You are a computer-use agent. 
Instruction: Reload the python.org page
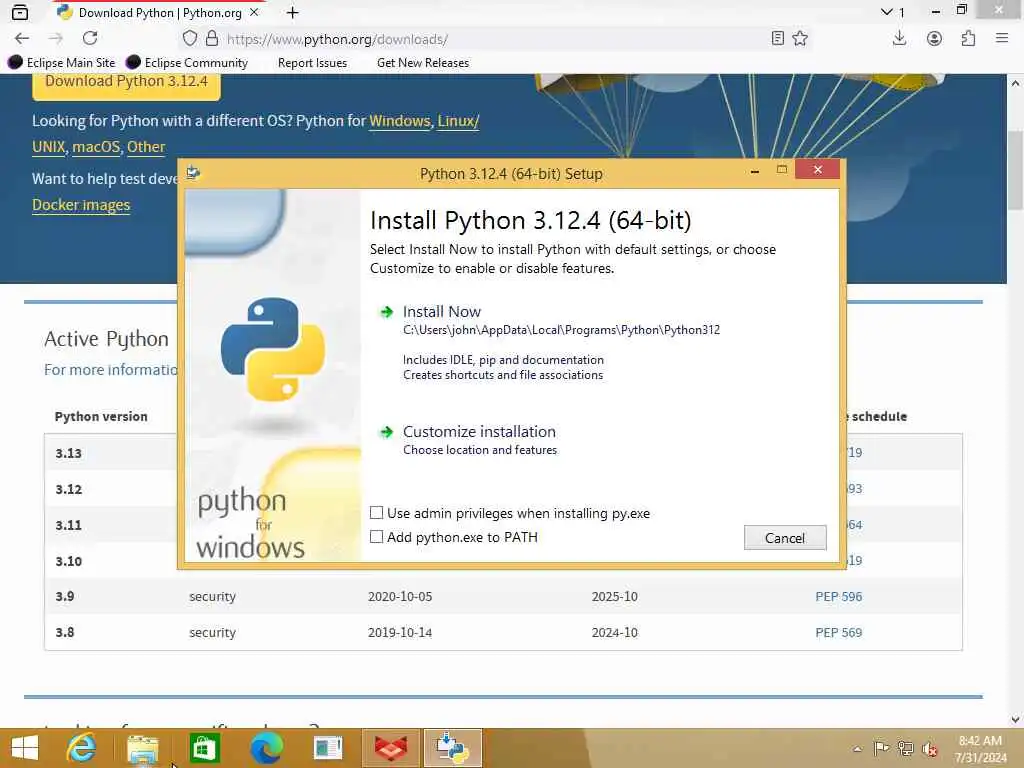tap(90, 39)
